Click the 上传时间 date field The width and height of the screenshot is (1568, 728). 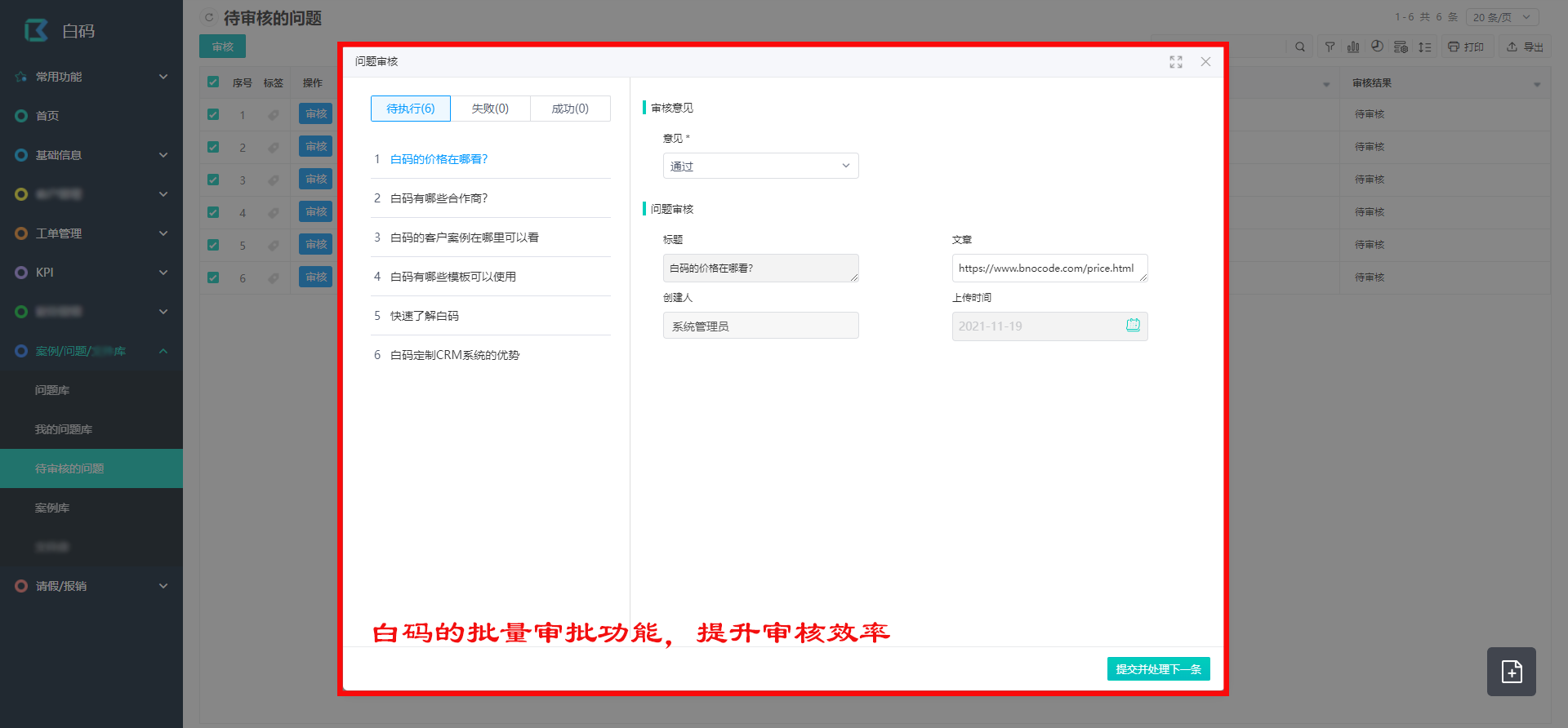tap(1049, 326)
